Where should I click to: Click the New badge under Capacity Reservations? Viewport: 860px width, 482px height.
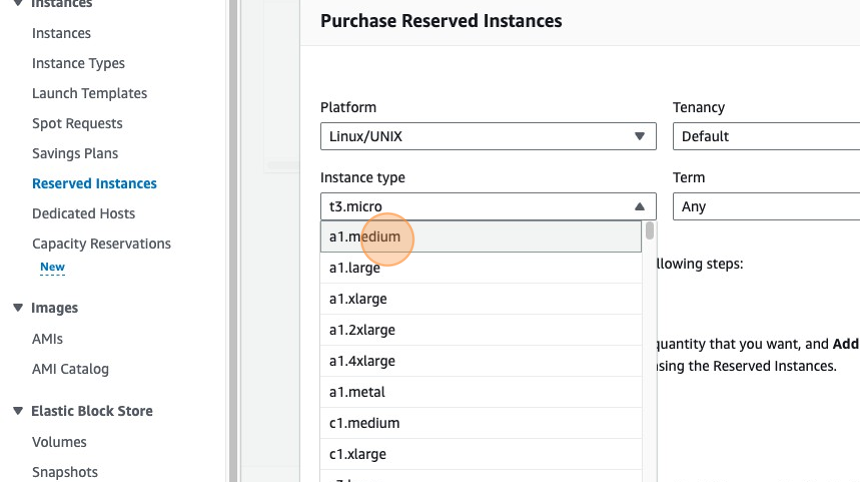point(52,267)
